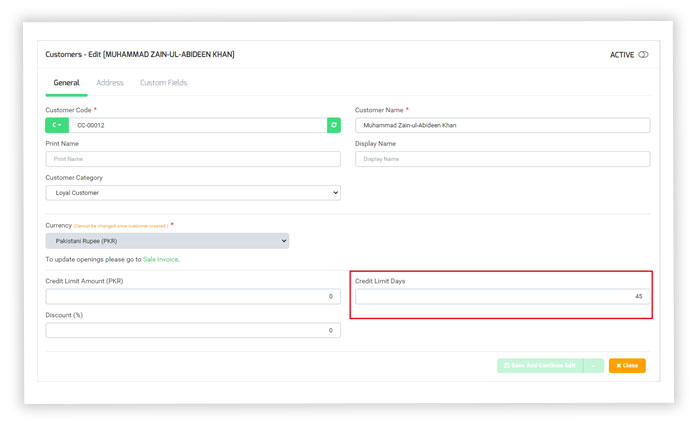Expand the arrow next to Save button
Image resolution: width=699 pixels, height=424 pixels.
point(594,366)
